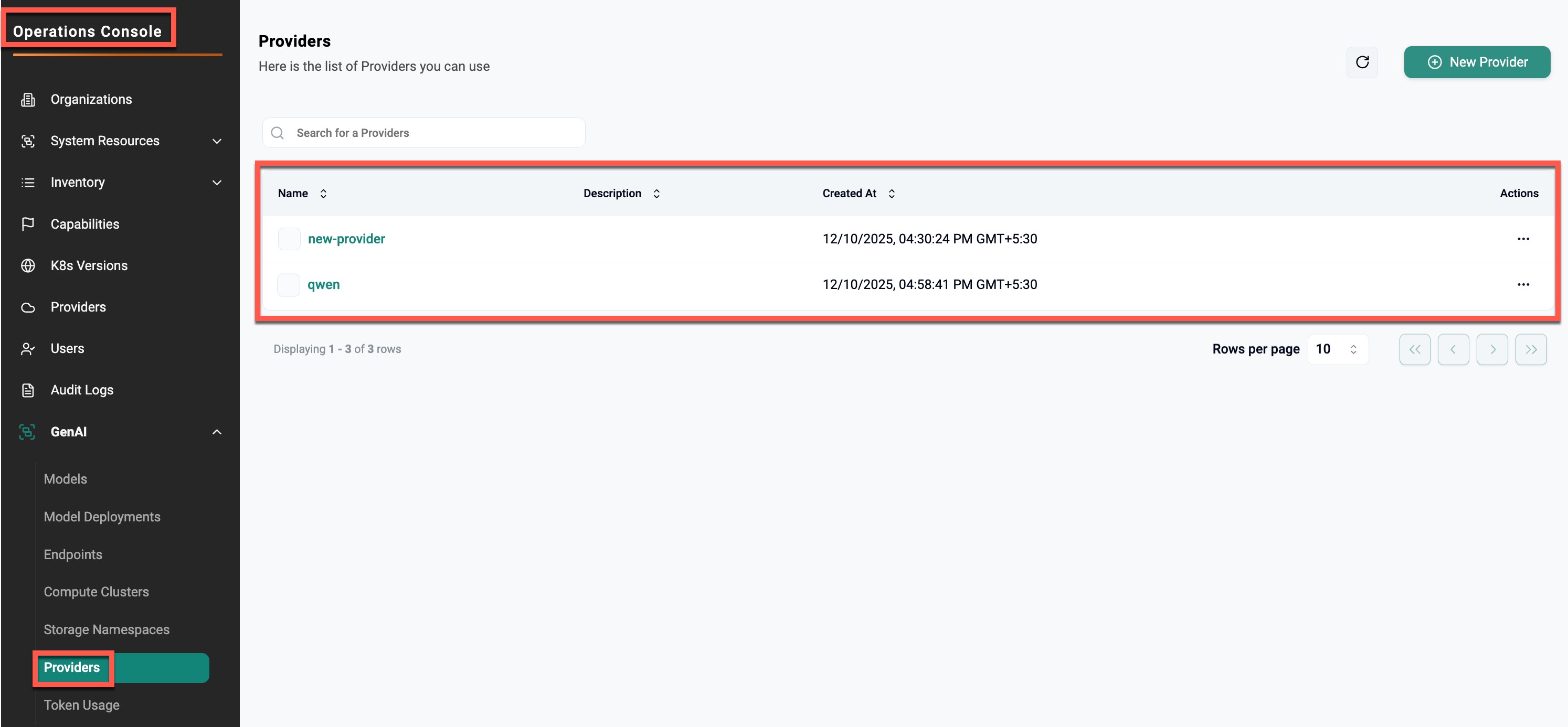Expand the System Resources menu
This screenshot has width=1568, height=727.
[x=217, y=141]
